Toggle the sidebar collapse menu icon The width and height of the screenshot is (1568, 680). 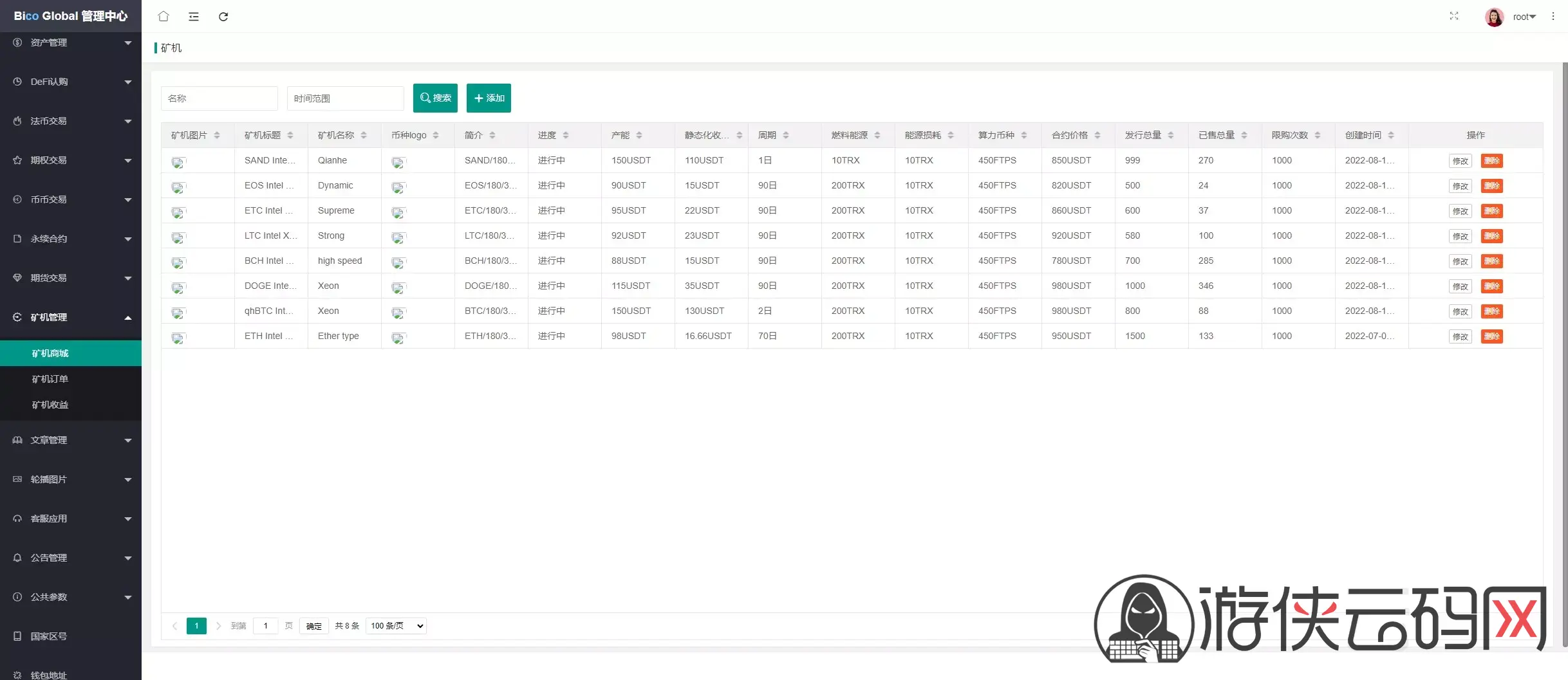[x=193, y=17]
